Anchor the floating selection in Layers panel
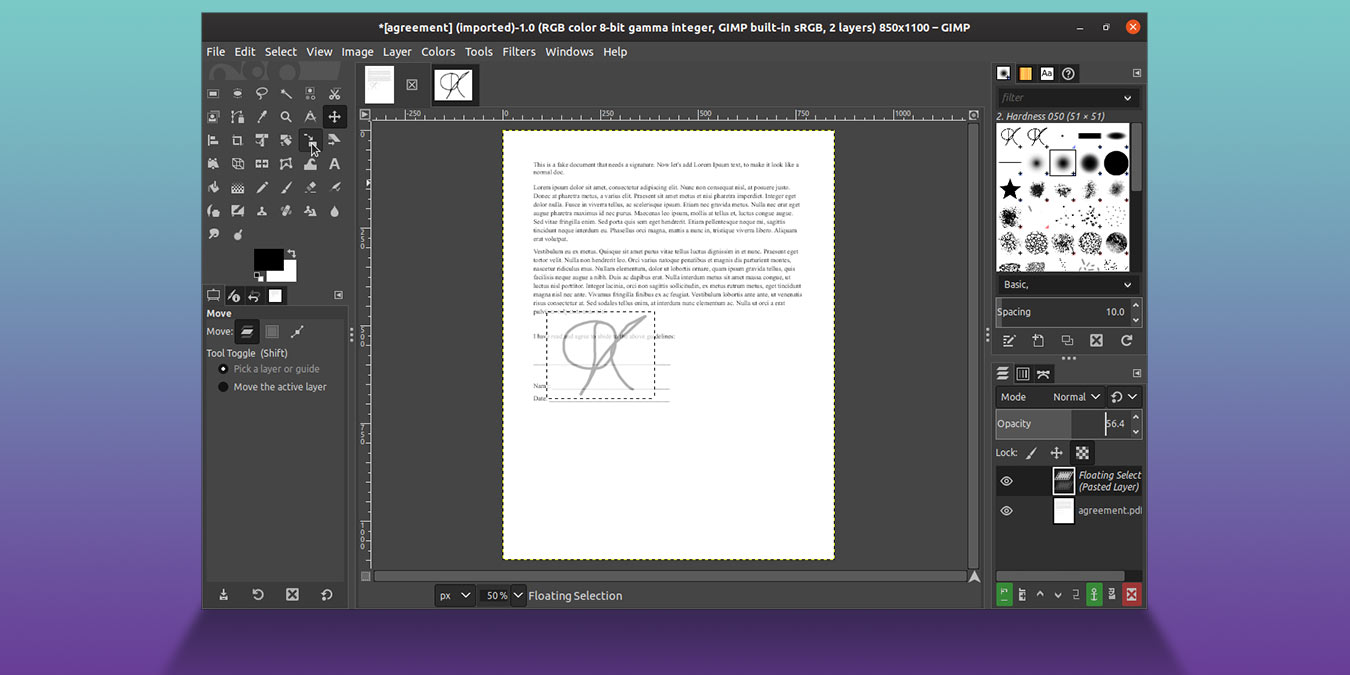The image size is (1350, 675). click(x=1094, y=593)
